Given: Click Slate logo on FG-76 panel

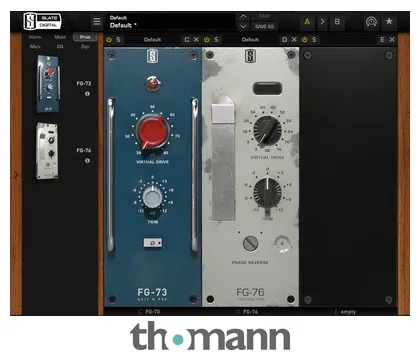Looking at the screenshot, I should pyautogui.click(x=250, y=56).
